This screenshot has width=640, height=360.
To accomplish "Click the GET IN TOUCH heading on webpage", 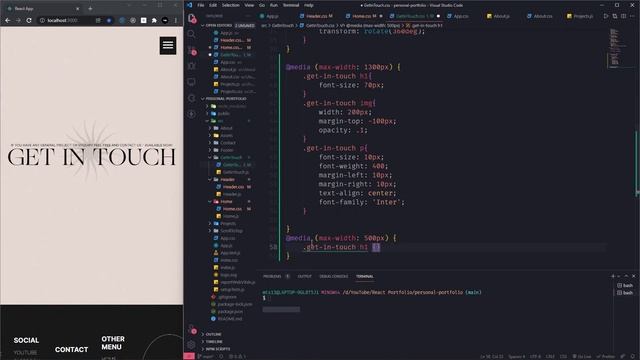I will click(91, 158).
